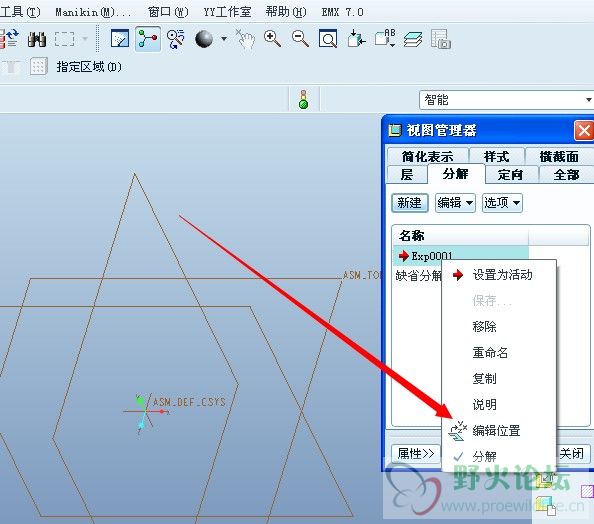Screen dimensions: 594x524
Task: Toggle the Spin Center icon
Action: click(148, 39)
